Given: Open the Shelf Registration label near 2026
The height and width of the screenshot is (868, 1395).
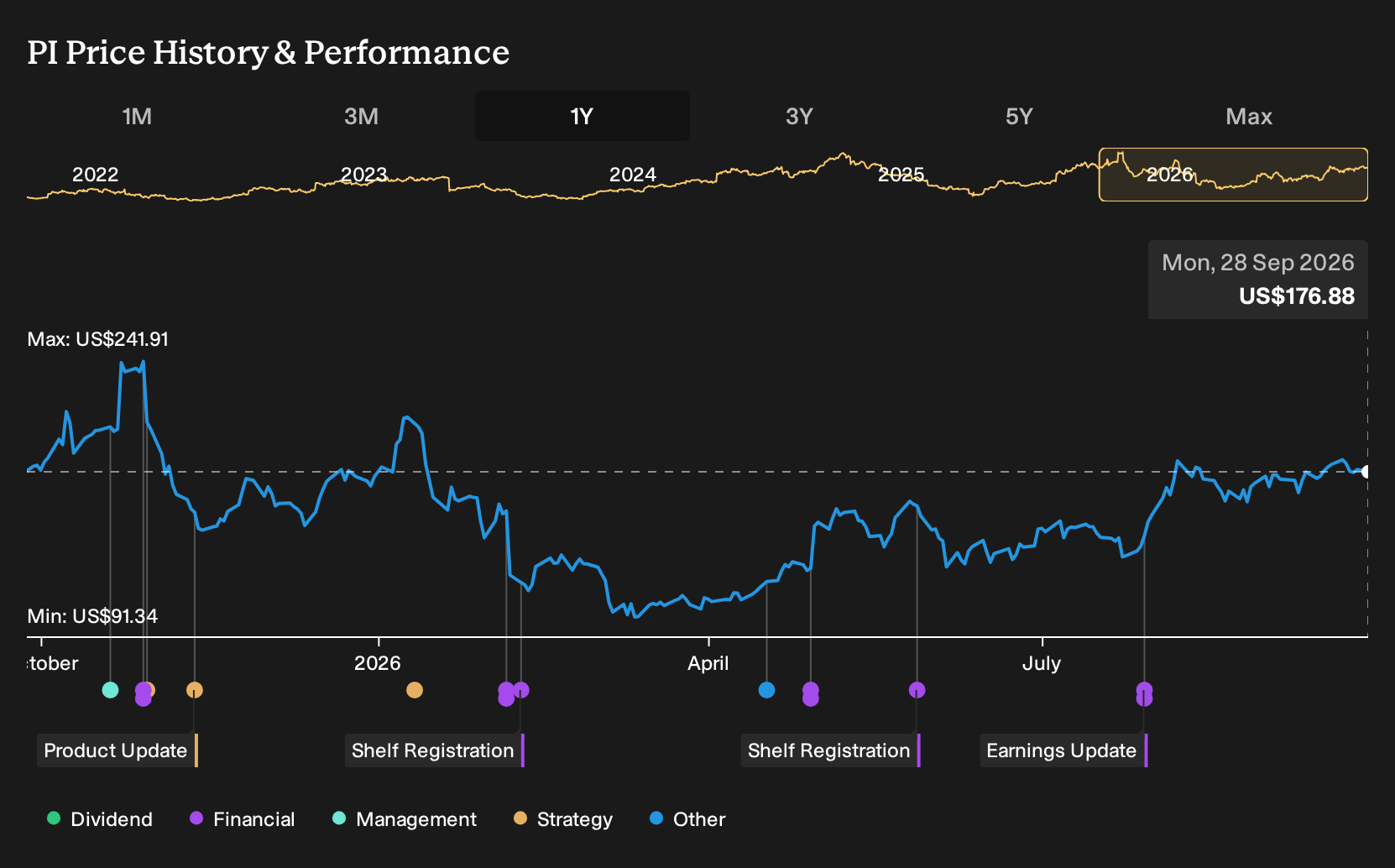Looking at the screenshot, I should coord(434,750).
